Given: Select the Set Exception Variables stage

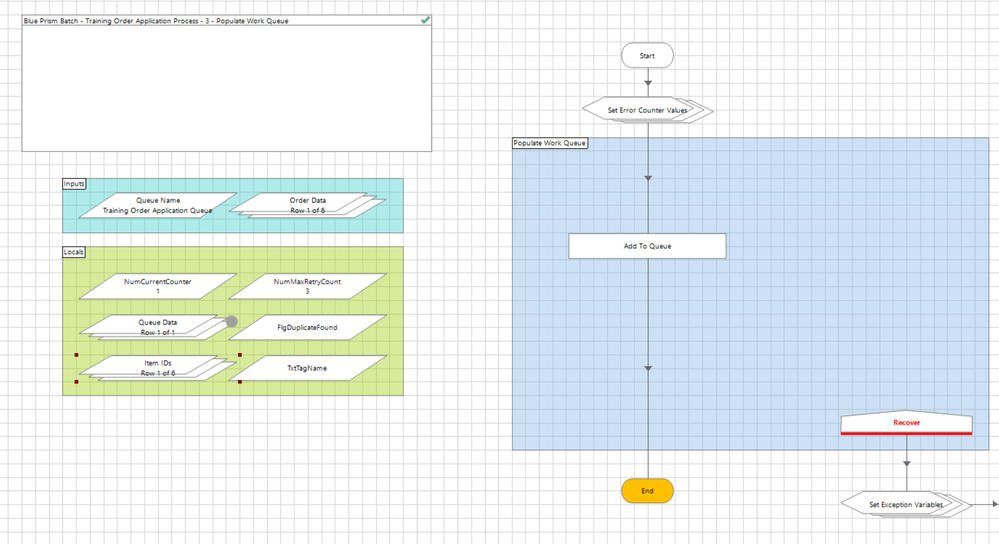Looking at the screenshot, I should pos(906,505).
